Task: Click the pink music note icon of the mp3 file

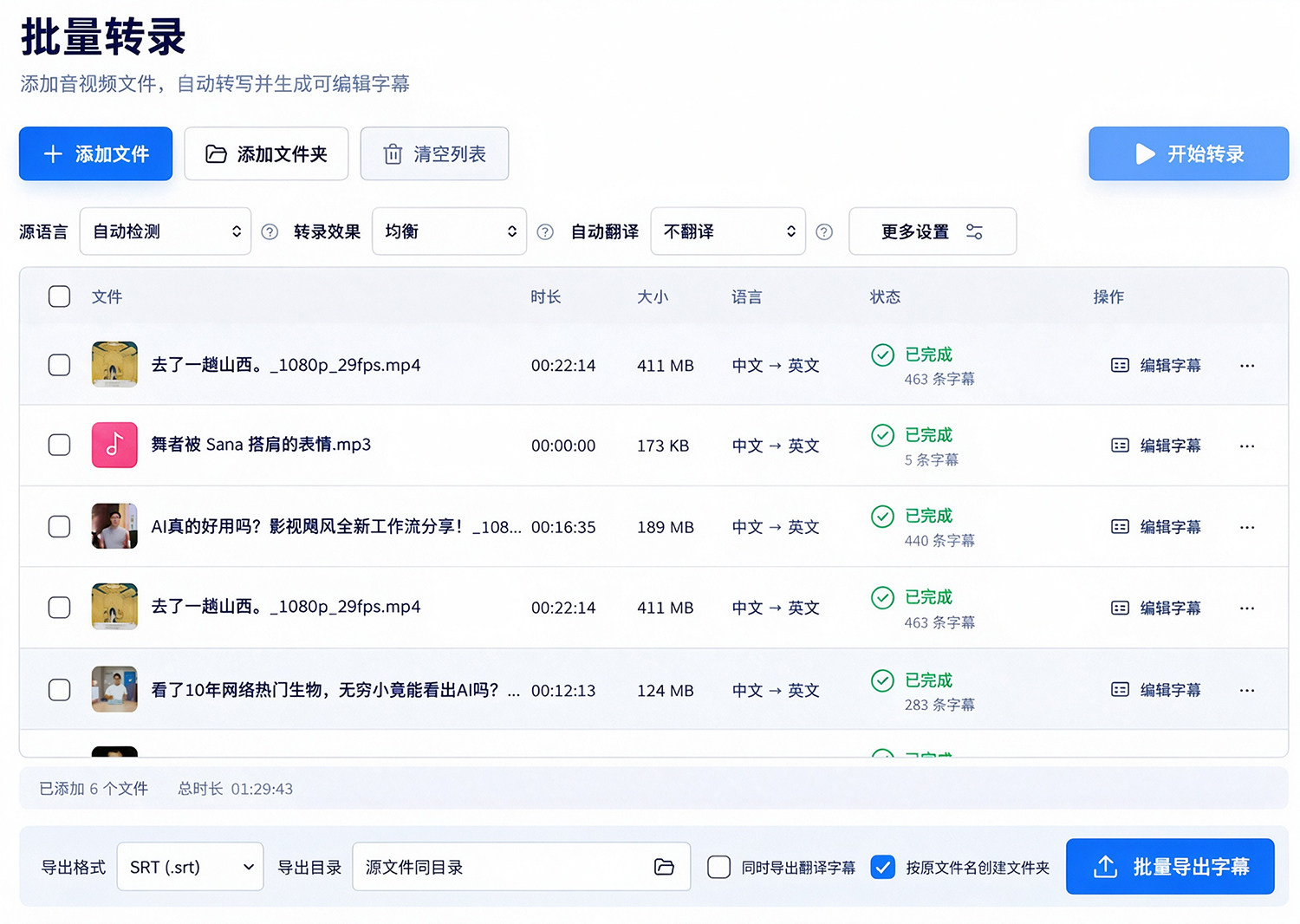Action: pos(114,445)
